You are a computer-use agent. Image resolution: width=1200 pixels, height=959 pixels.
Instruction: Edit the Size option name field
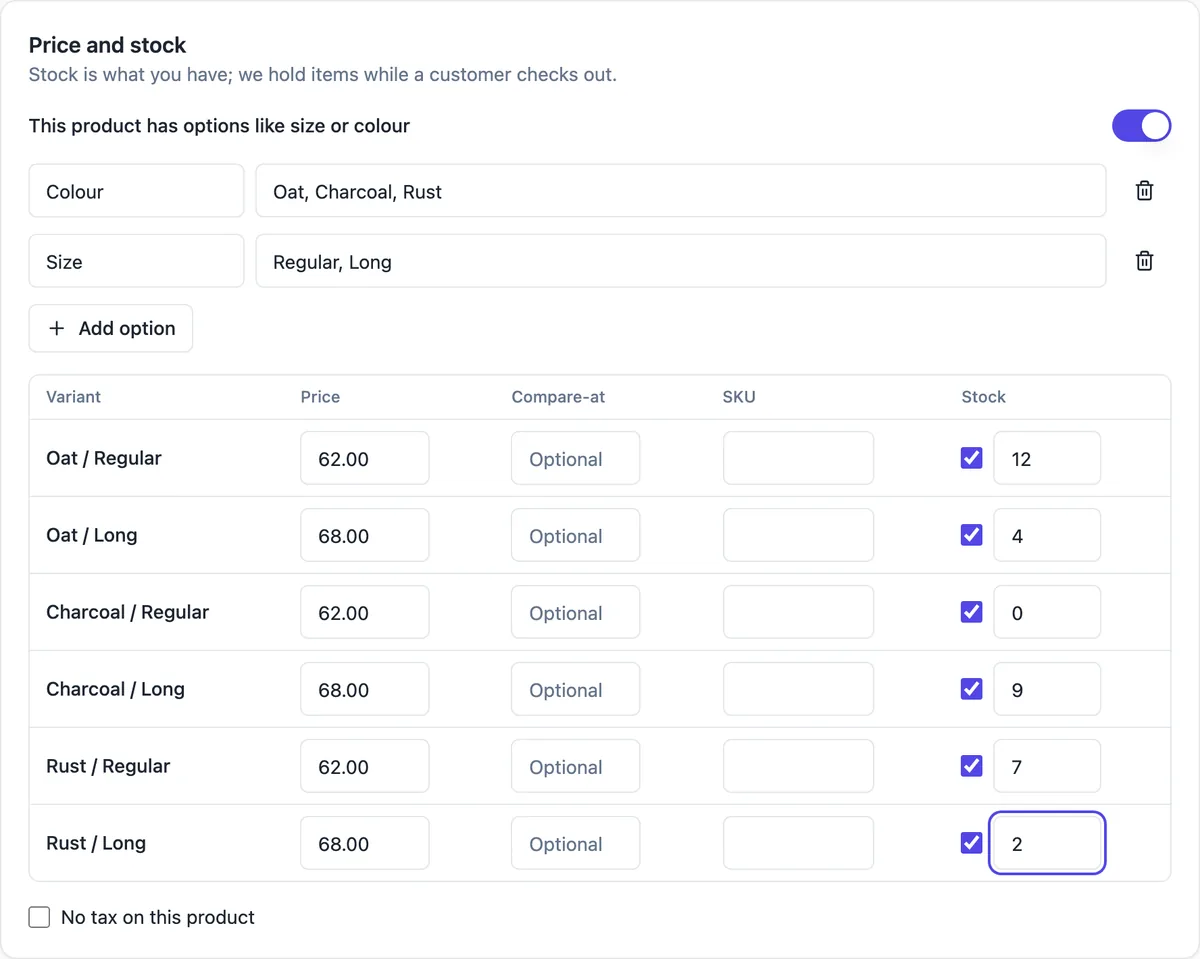click(136, 261)
